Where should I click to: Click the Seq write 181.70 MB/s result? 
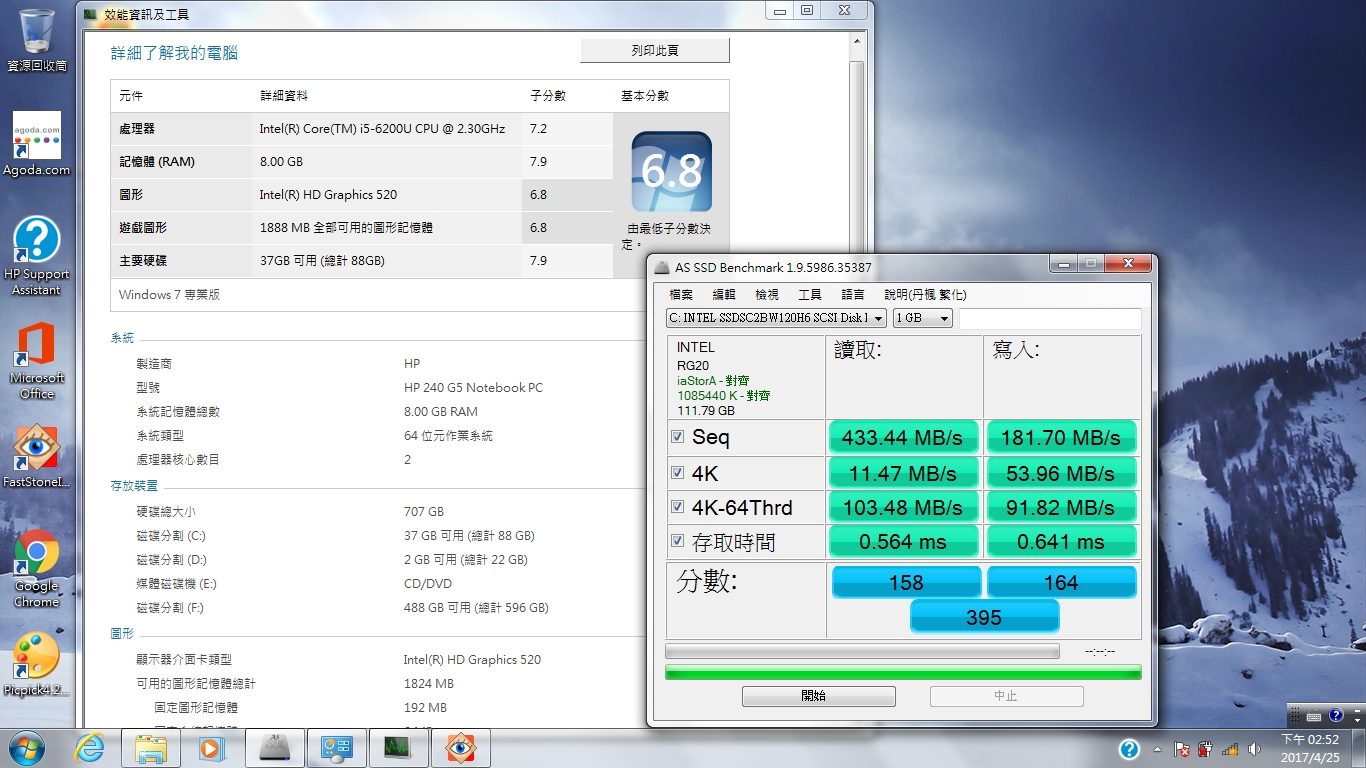[x=1061, y=438]
